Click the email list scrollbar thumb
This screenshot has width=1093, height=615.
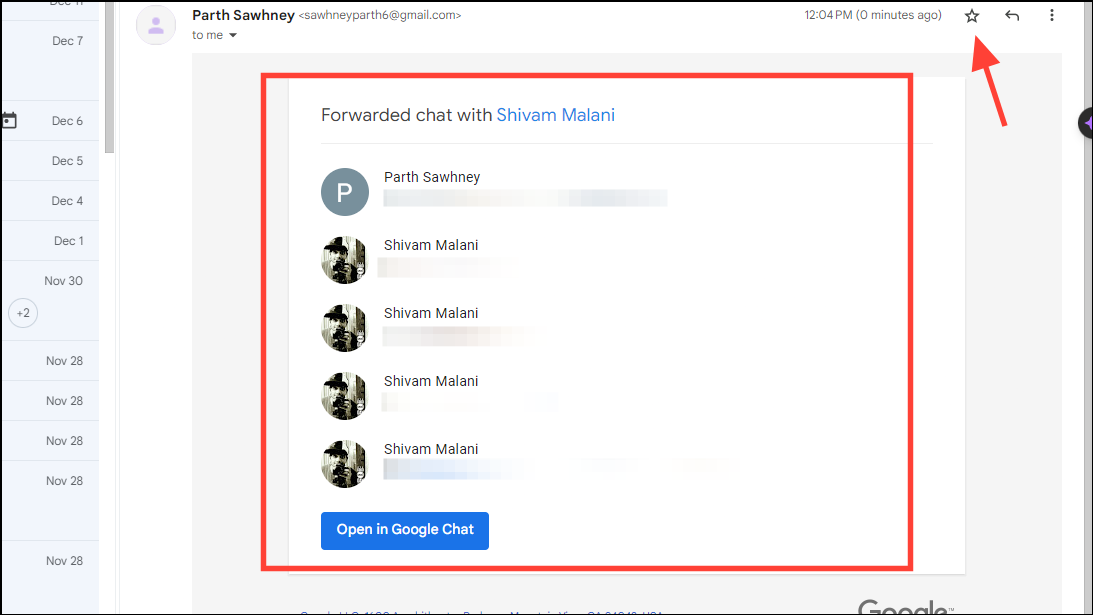pyautogui.click(x=109, y=77)
